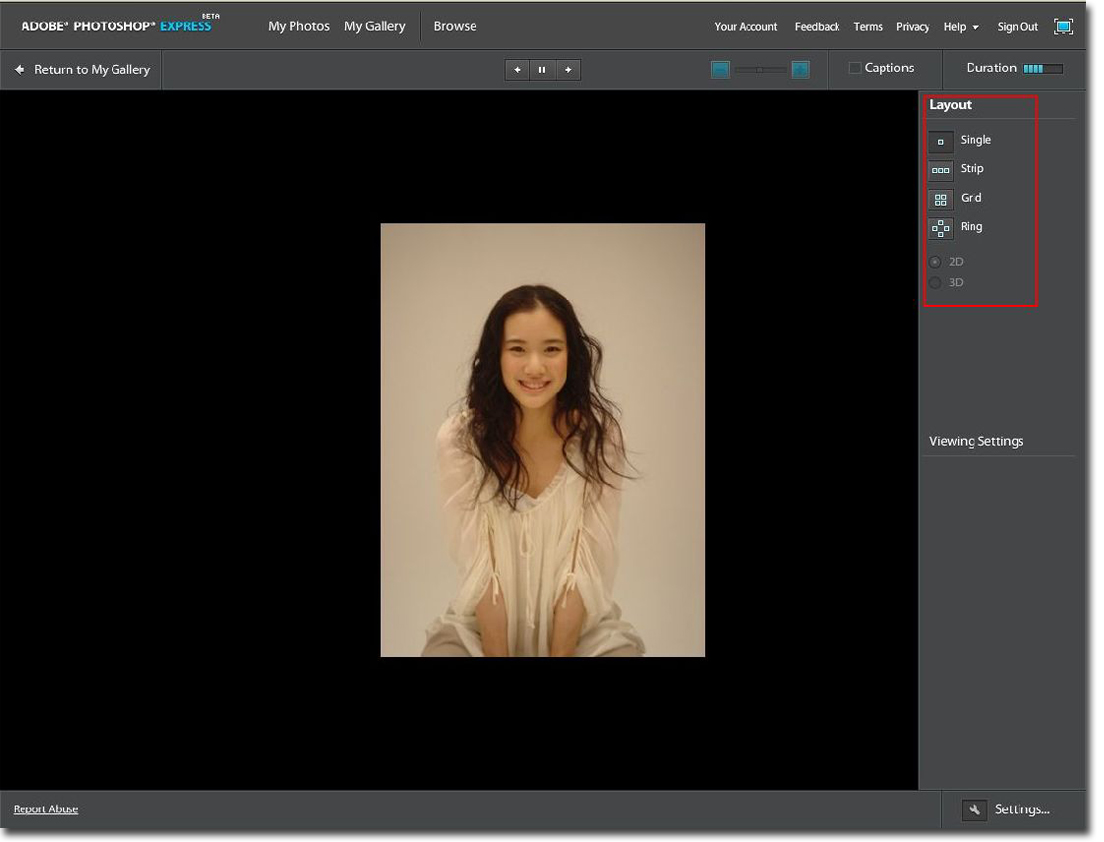Viewport: 1104px width, 842px height.
Task: Open the Settings... button text
Action: point(1022,810)
